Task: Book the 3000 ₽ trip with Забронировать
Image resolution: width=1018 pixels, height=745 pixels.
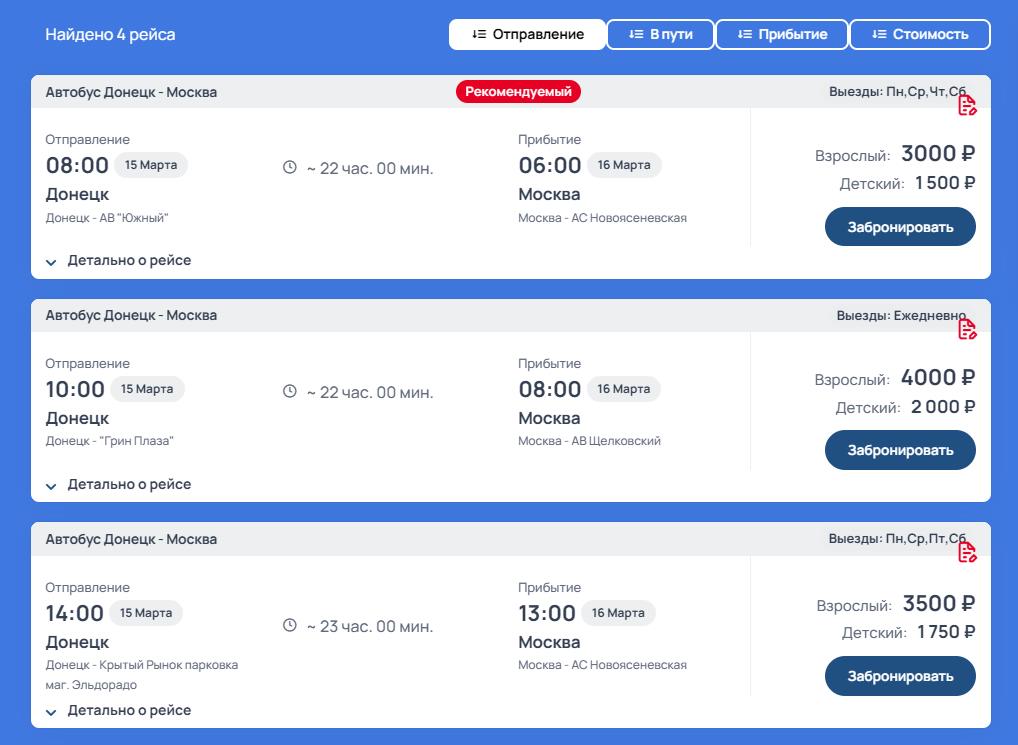Action: coord(900,227)
